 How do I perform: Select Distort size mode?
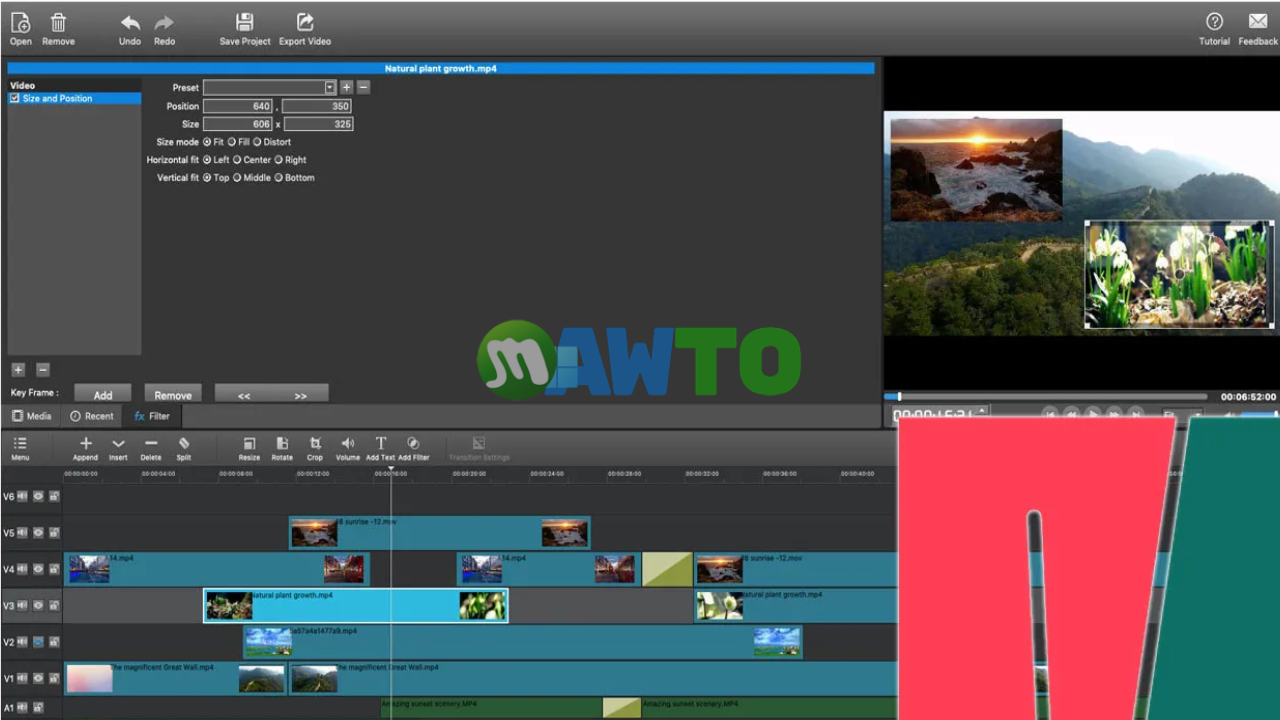click(257, 142)
